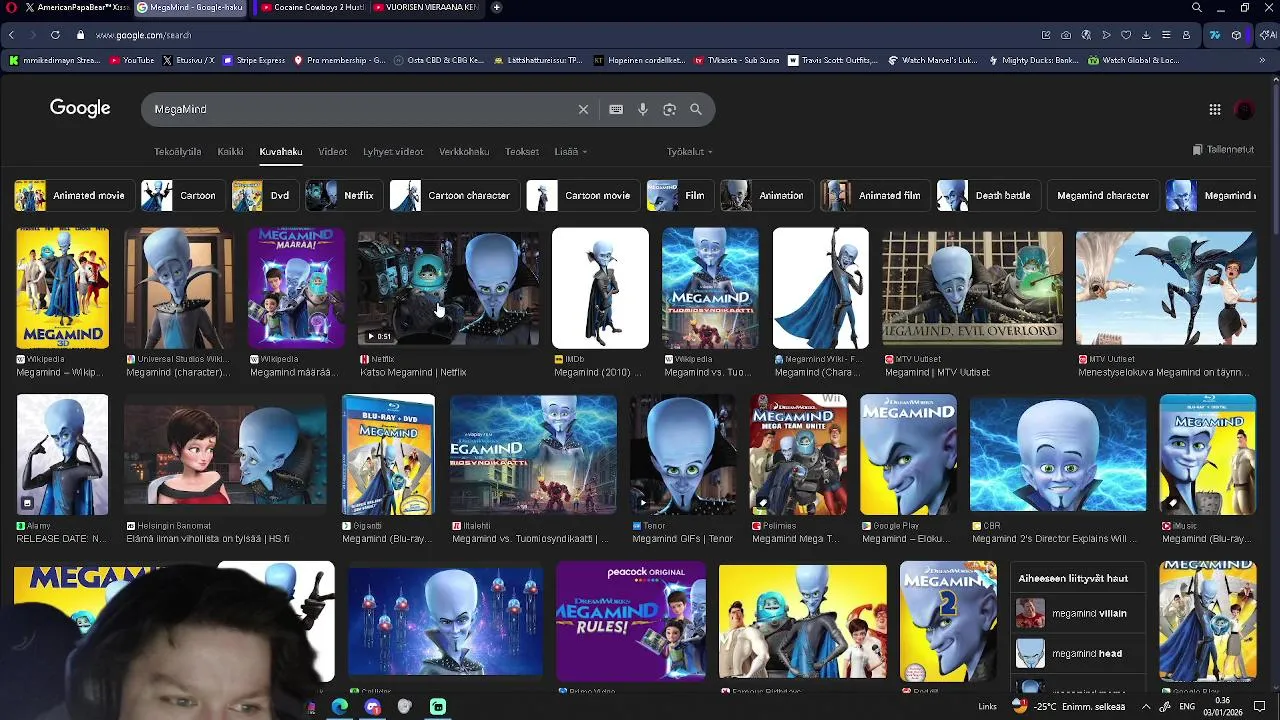Show more bookmarks with the chevron

pyautogui.click(x=1262, y=60)
